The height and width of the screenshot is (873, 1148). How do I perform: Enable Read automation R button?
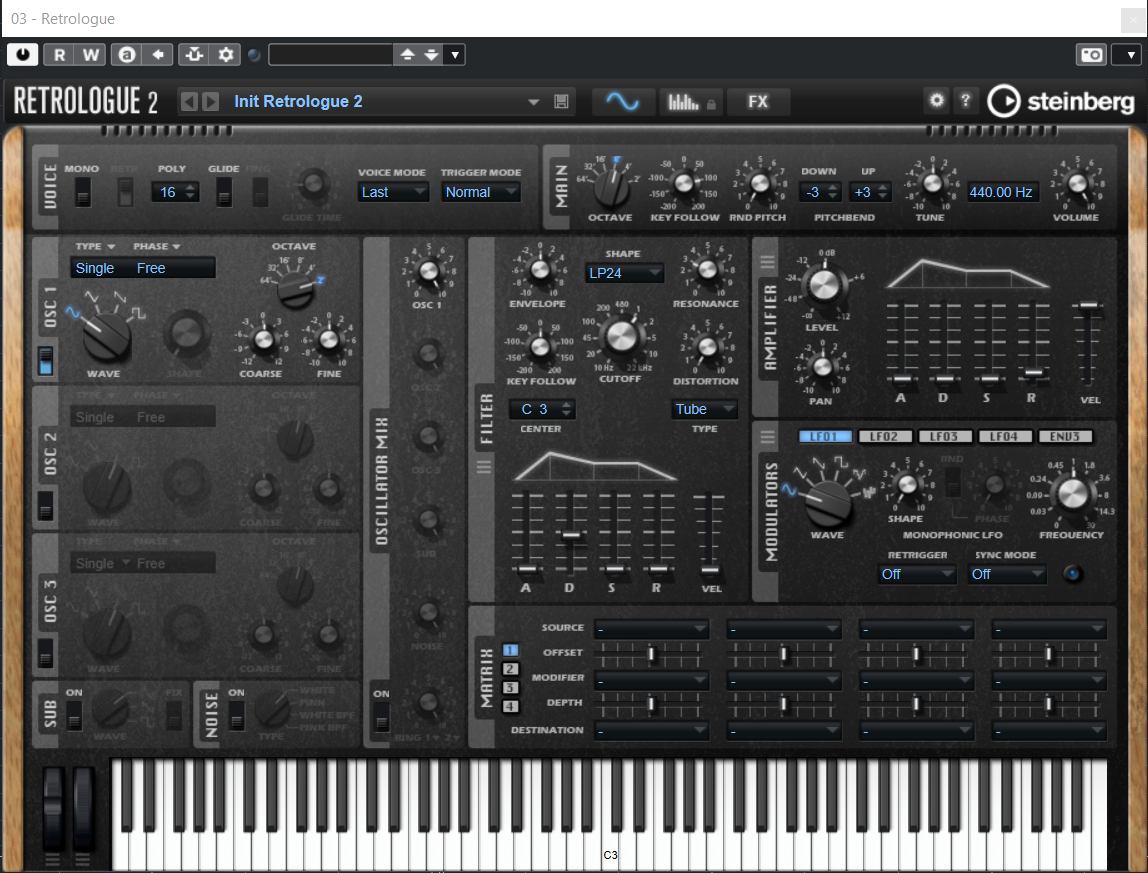click(x=59, y=54)
